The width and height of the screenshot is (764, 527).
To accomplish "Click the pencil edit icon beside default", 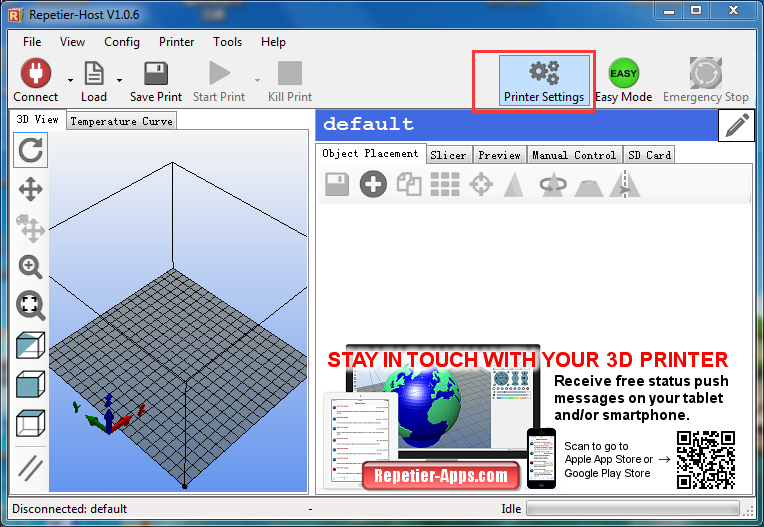I will pyautogui.click(x=736, y=126).
